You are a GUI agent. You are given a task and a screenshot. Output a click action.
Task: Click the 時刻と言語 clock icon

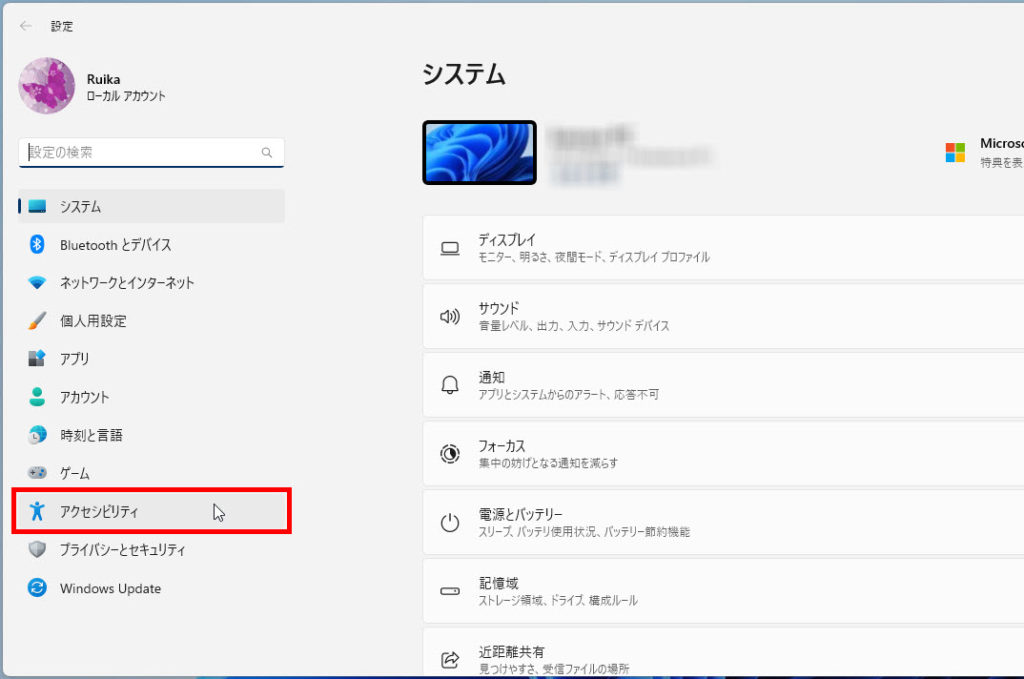[x=37, y=435]
